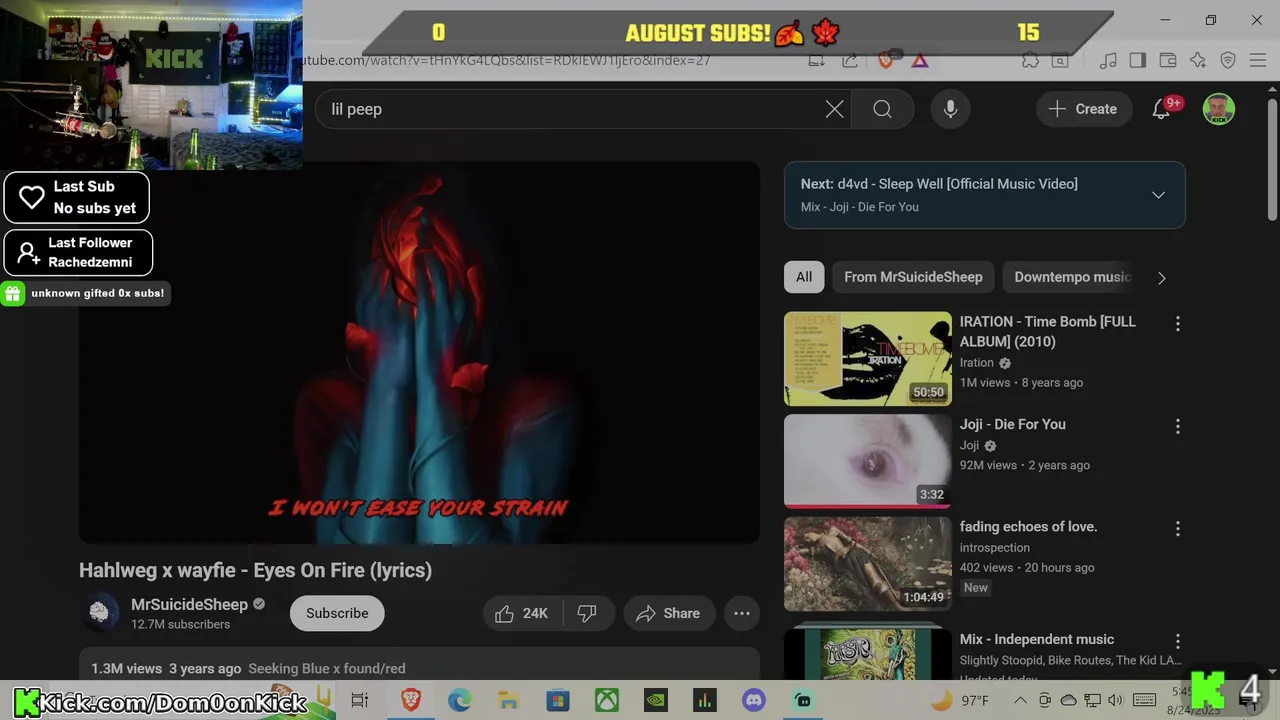Image resolution: width=1280 pixels, height=720 pixels.
Task: Select the All filter chip
Action: click(804, 277)
